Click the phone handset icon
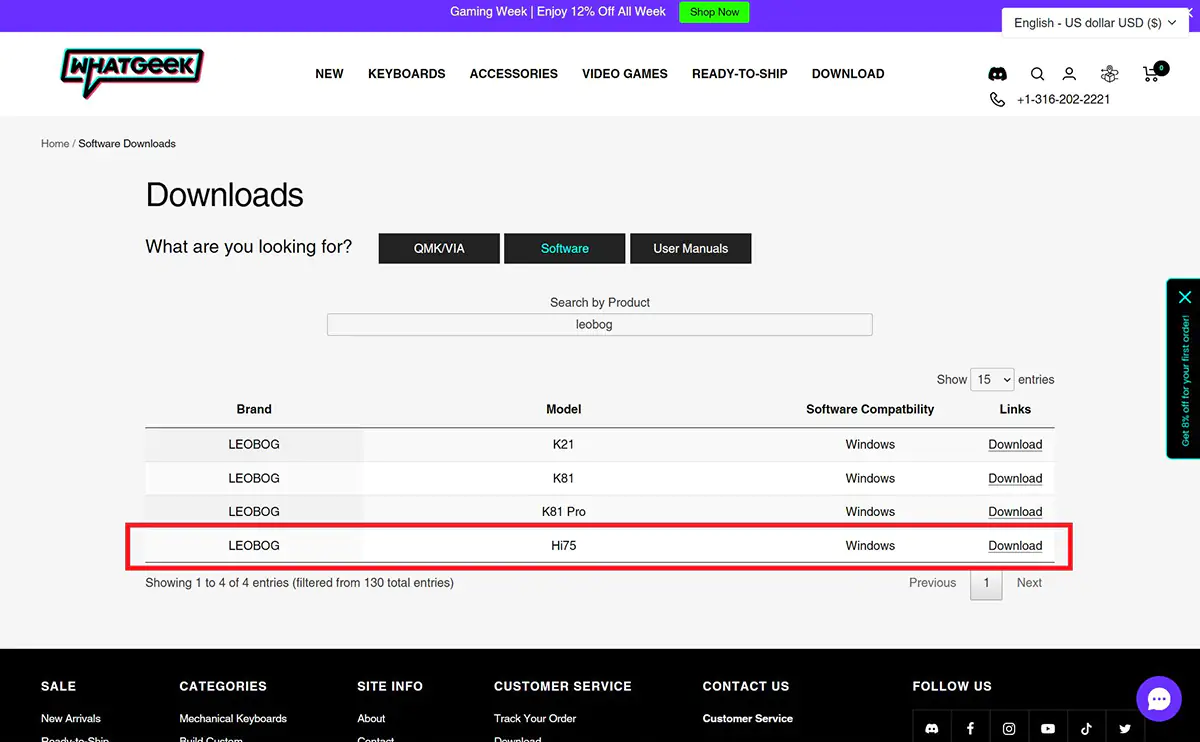 pyautogui.click(x=997, y=99)
